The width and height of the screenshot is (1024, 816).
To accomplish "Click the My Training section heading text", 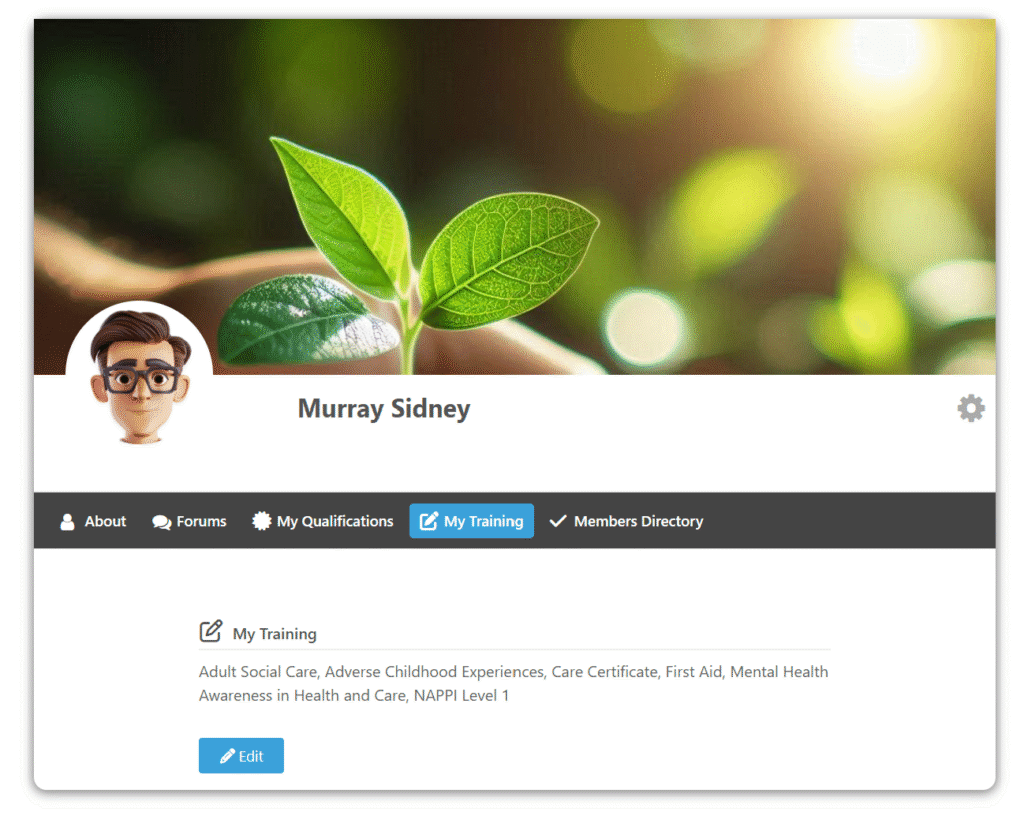I will [274, 634].
